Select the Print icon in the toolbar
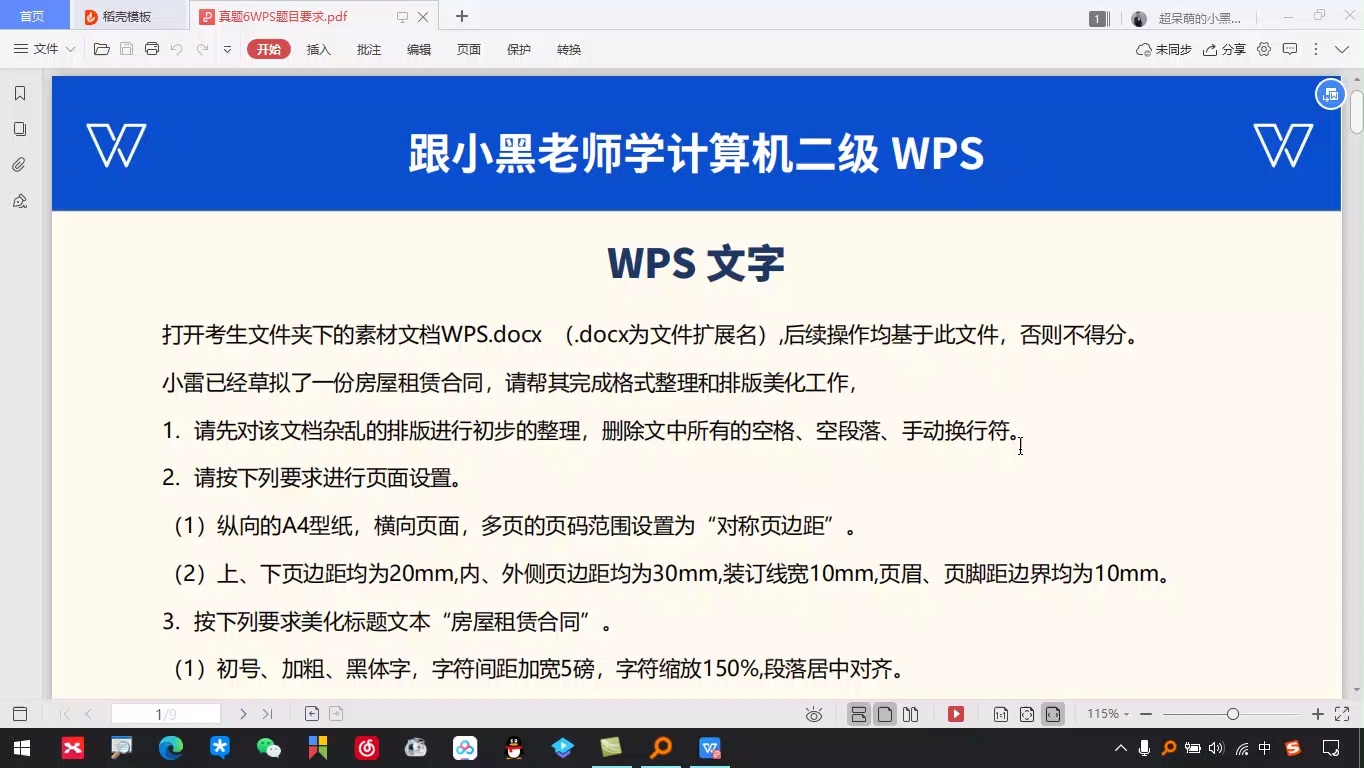 coord(151,48)
